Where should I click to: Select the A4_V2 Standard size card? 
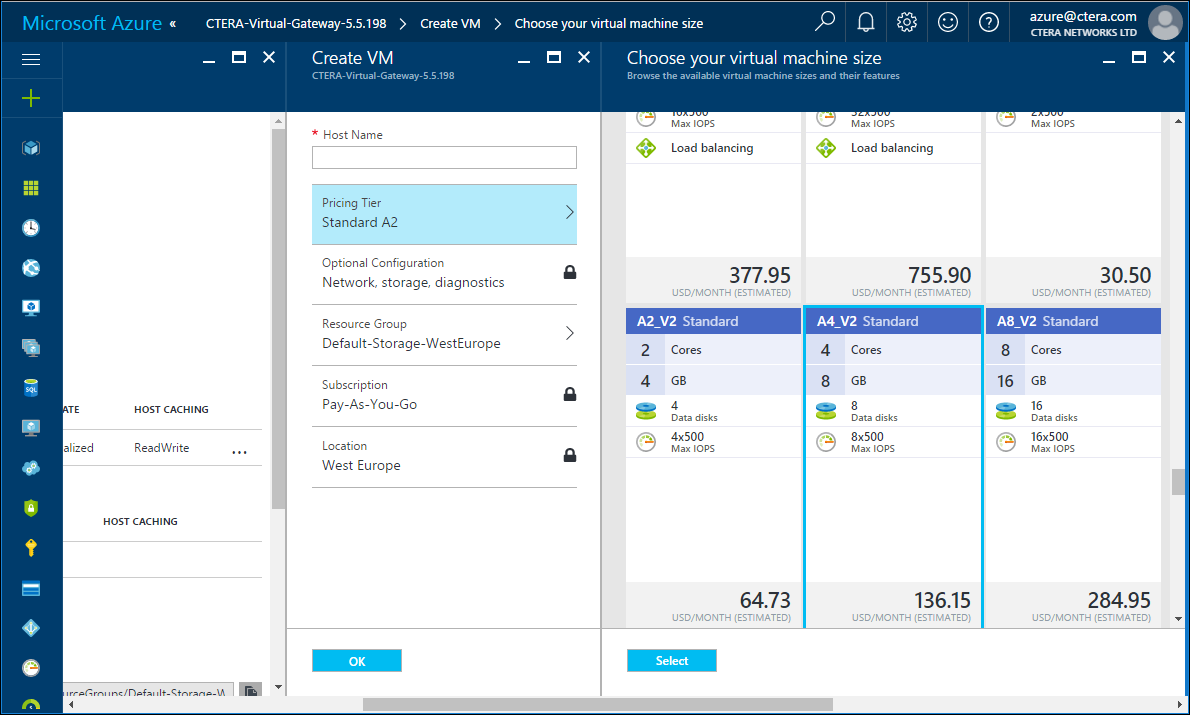(893, 468)
